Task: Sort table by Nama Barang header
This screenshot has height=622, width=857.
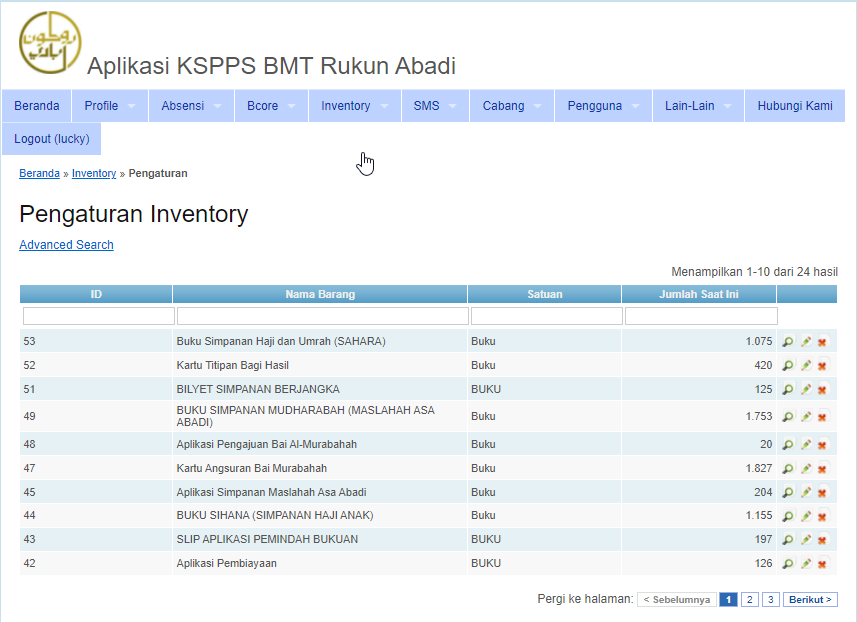Action: tap(320, 294)
